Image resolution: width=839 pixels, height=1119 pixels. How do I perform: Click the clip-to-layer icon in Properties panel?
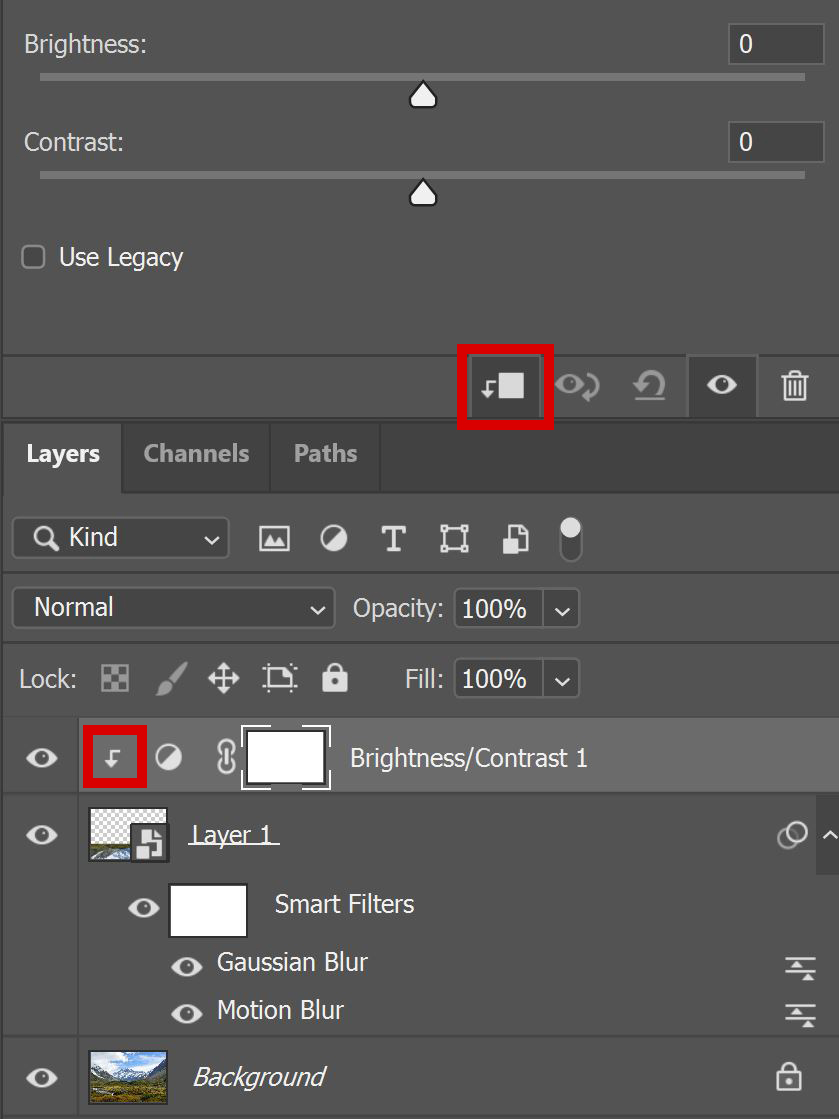click(x=504, y=386)
